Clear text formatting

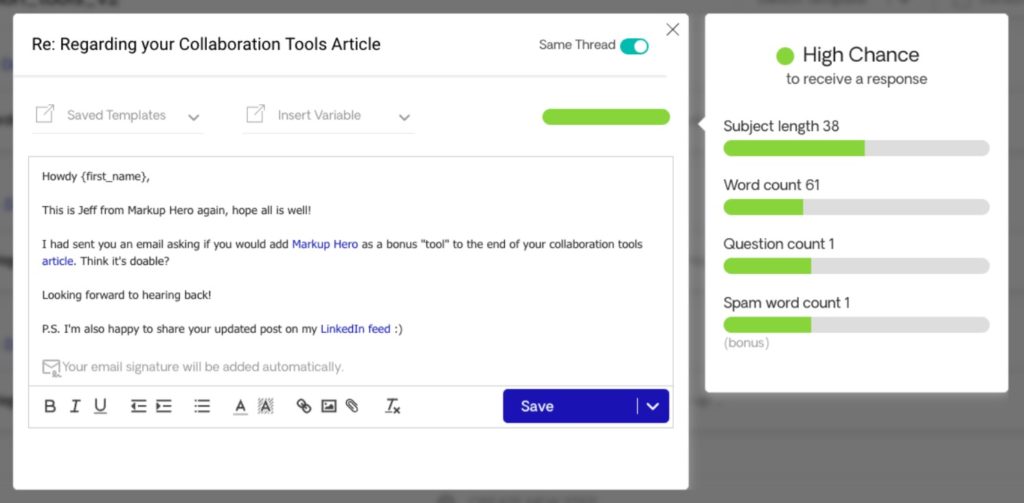pyautogui.click(x=393, y=406)
